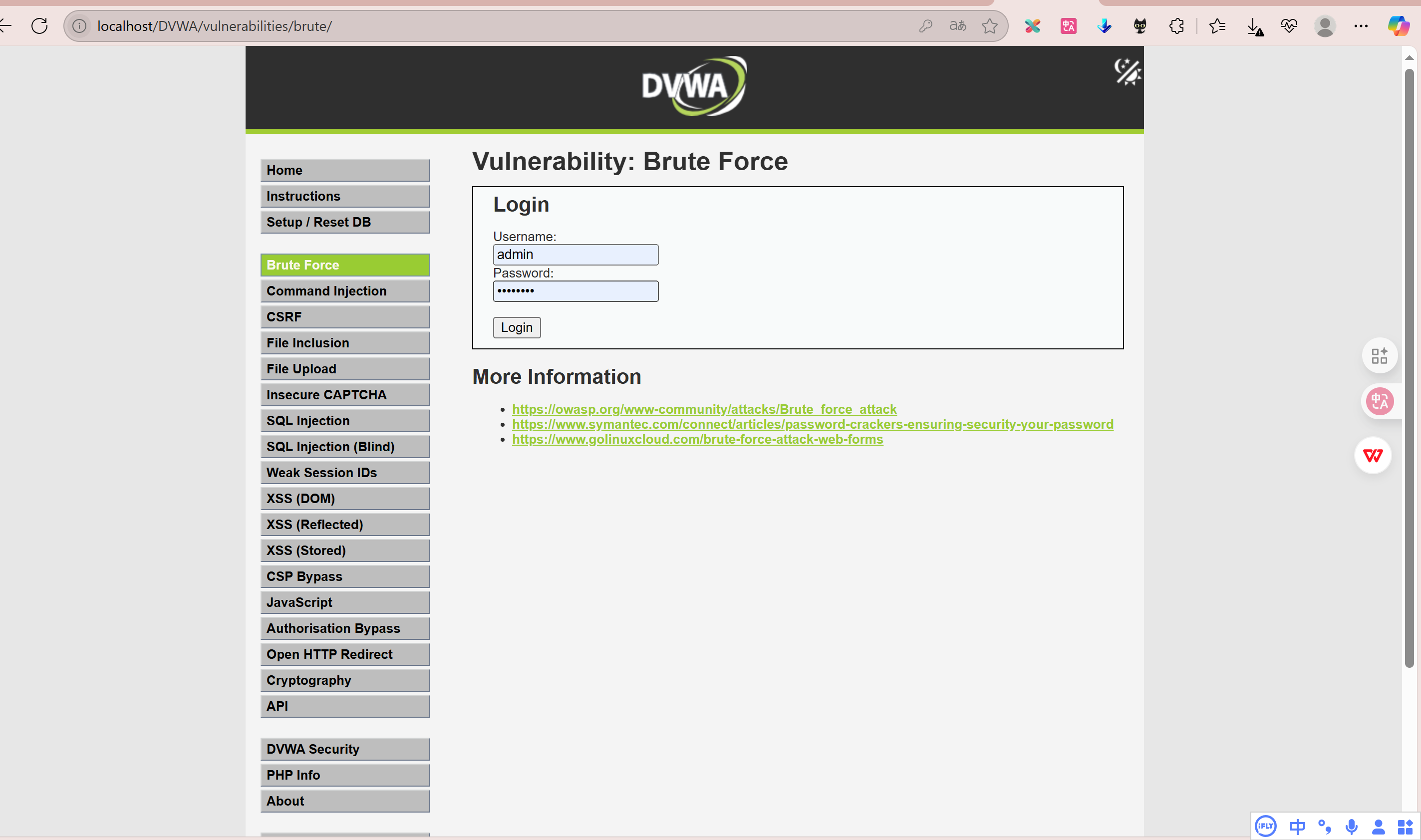Image resolution: width=1421 pixels, height=840 pixels.
Task: Click into the Username input field
Action: [575, 255]
